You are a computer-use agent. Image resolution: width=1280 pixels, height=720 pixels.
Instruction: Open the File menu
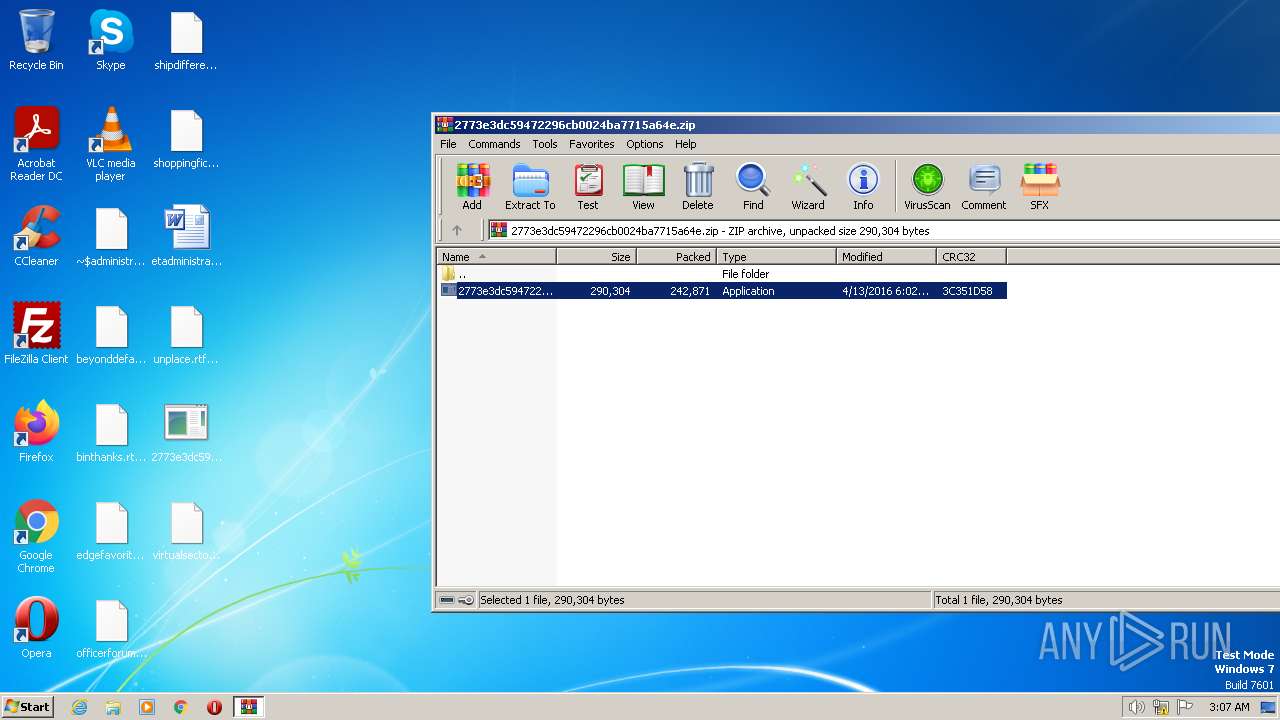click(x=448, y=144)
